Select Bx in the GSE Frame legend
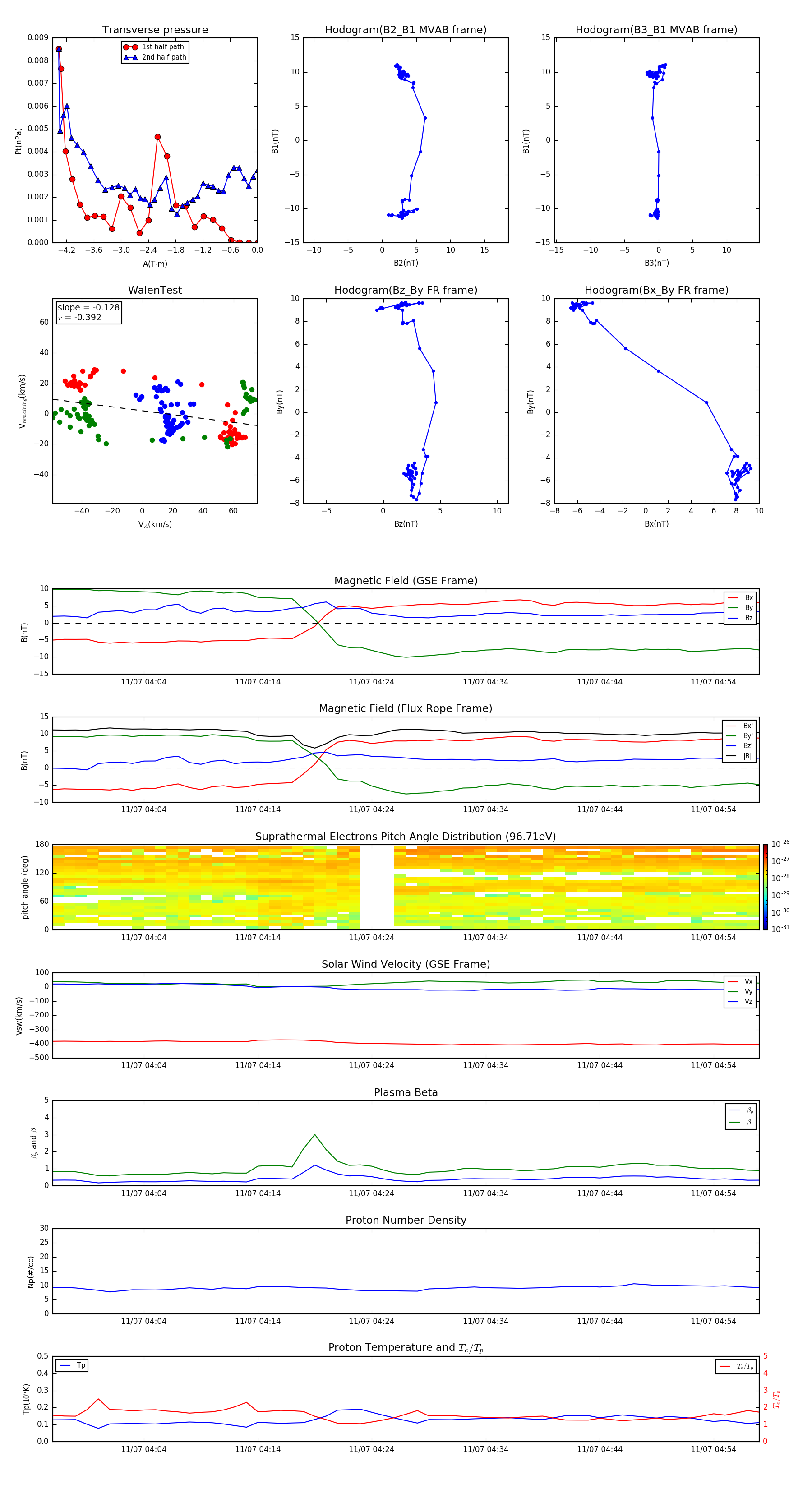 740,598
